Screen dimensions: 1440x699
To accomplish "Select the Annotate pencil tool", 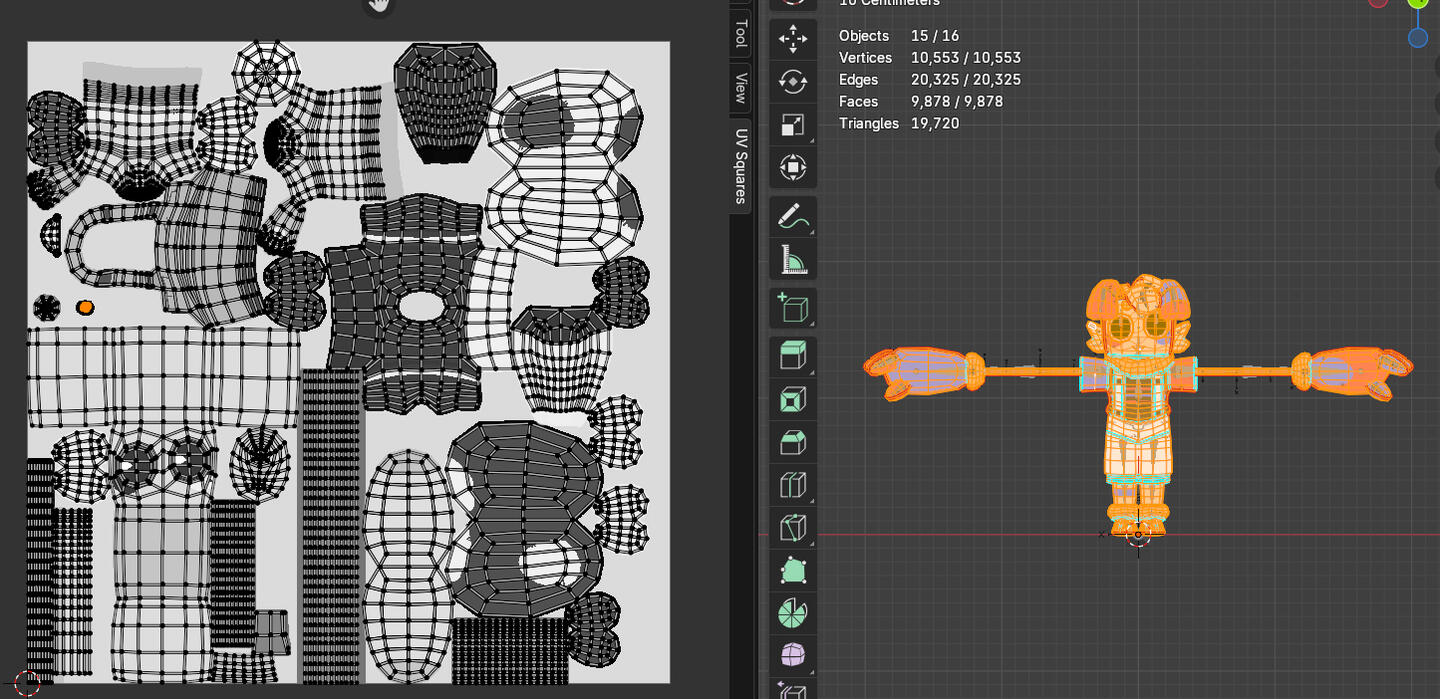I will click(793, 216).
